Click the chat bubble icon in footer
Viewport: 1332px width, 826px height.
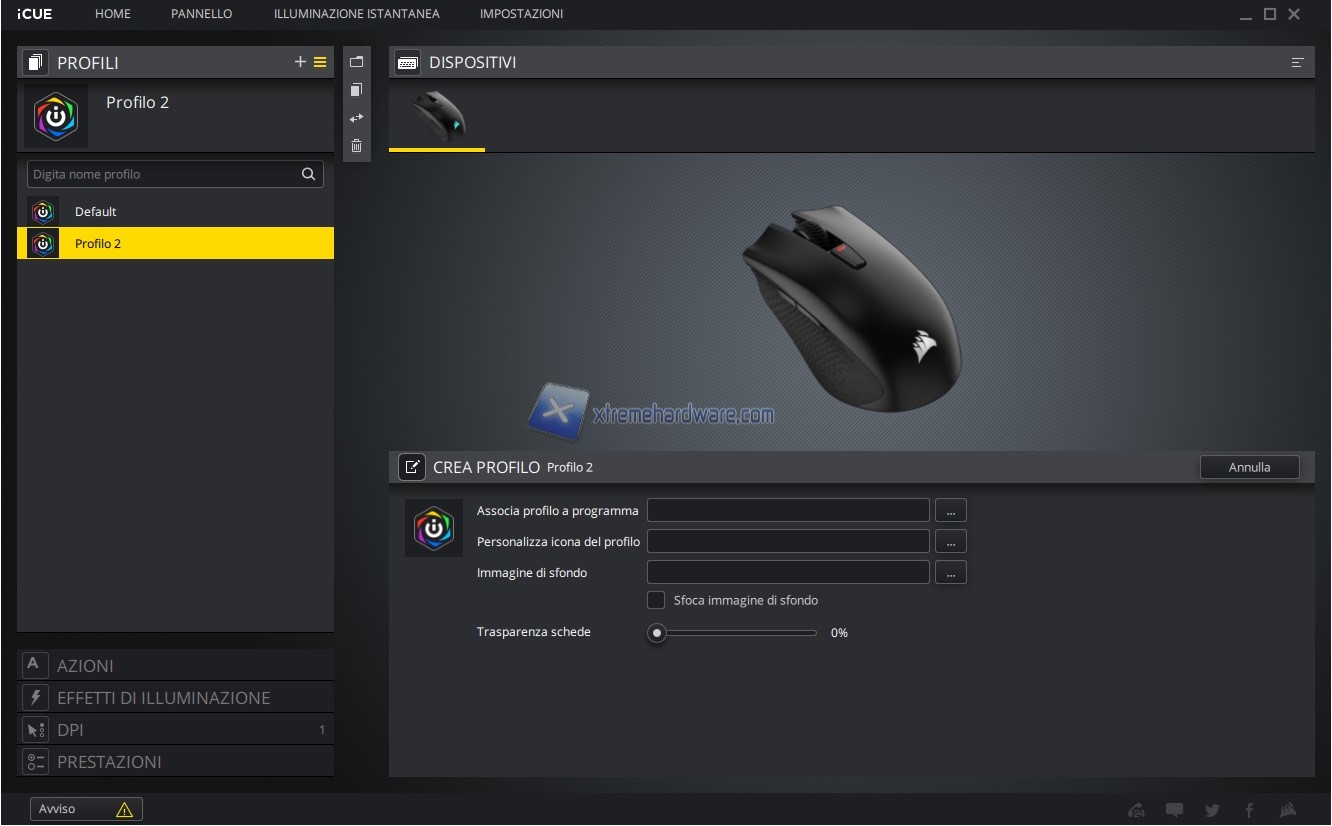click(1174, 810)
